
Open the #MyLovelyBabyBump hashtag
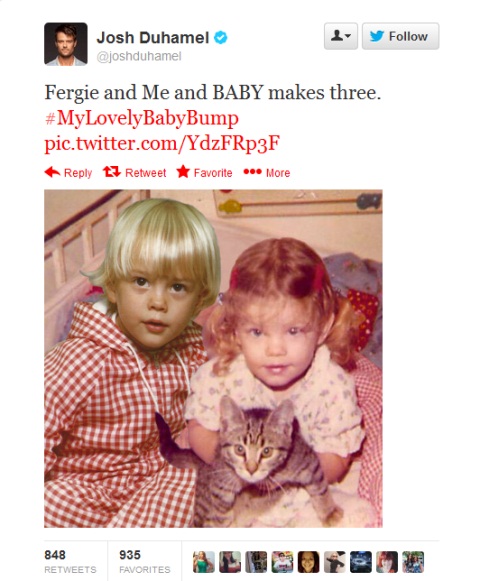pyautogui.click(x=142, y=118)
